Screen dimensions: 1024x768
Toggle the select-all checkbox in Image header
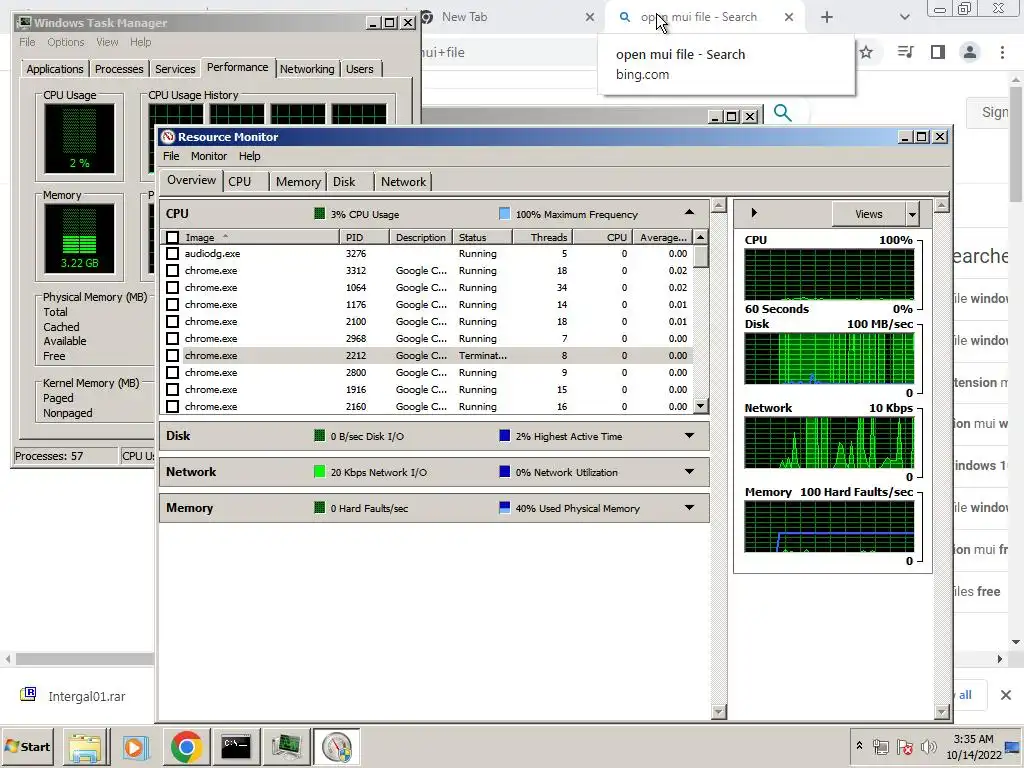point(172,237)
